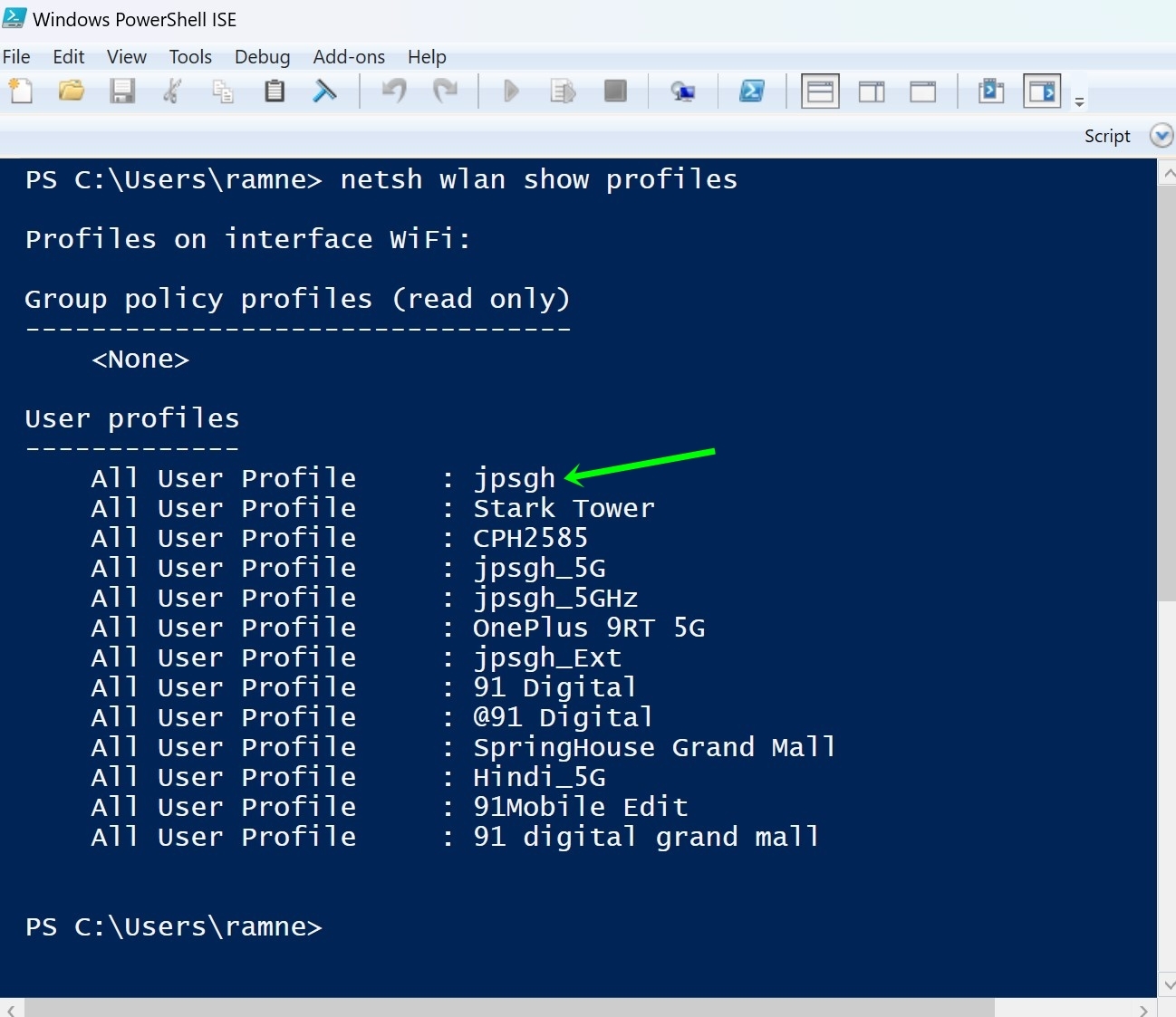This screenshot has height=1017, width=1176.
Task: Click the Stop Operation button
Action: click(x=616, y=91)
